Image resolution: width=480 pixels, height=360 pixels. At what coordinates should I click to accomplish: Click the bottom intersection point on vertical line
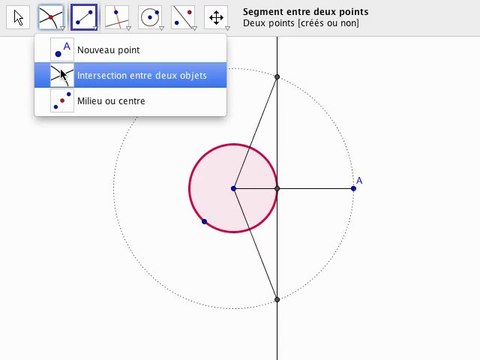click(x=277, y=299)
